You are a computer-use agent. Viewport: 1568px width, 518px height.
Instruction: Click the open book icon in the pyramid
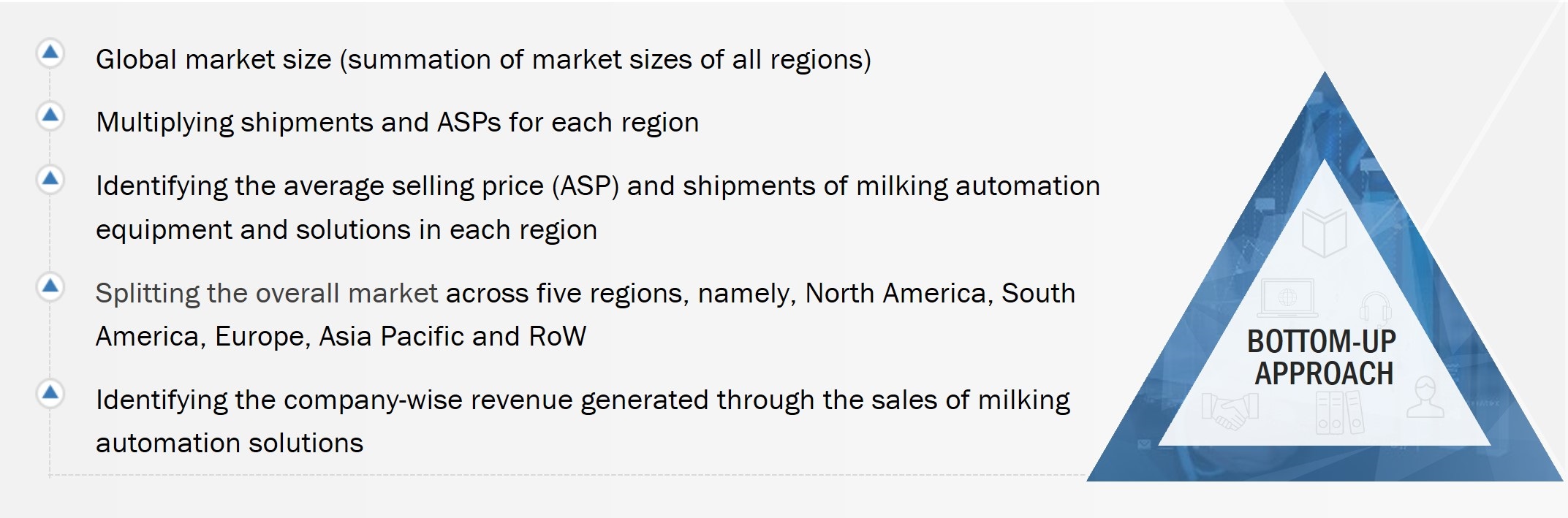pos(1324,233)
